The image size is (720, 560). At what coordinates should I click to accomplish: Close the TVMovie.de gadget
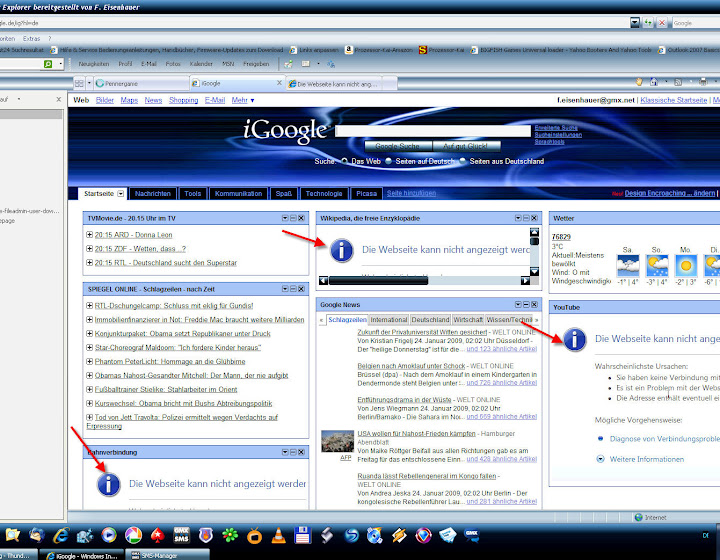pyautogui.click(x=301, y=218)
